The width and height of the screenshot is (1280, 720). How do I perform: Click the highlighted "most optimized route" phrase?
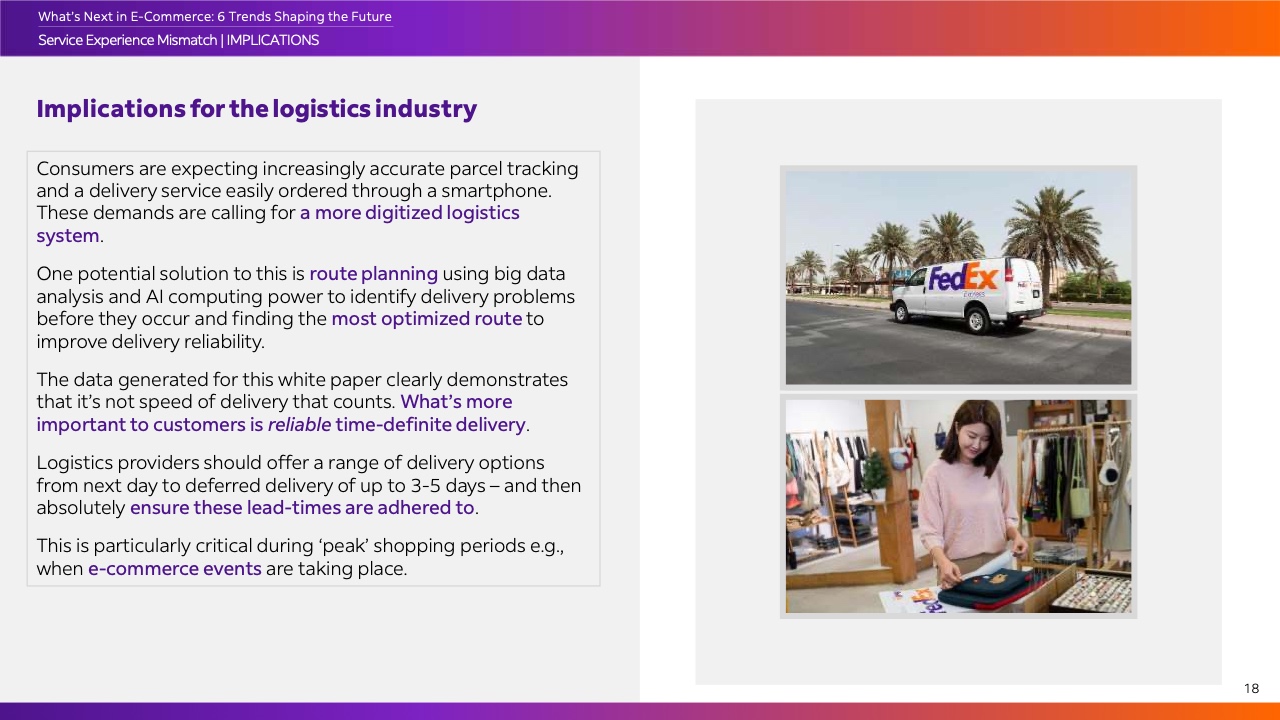(426, 319)
